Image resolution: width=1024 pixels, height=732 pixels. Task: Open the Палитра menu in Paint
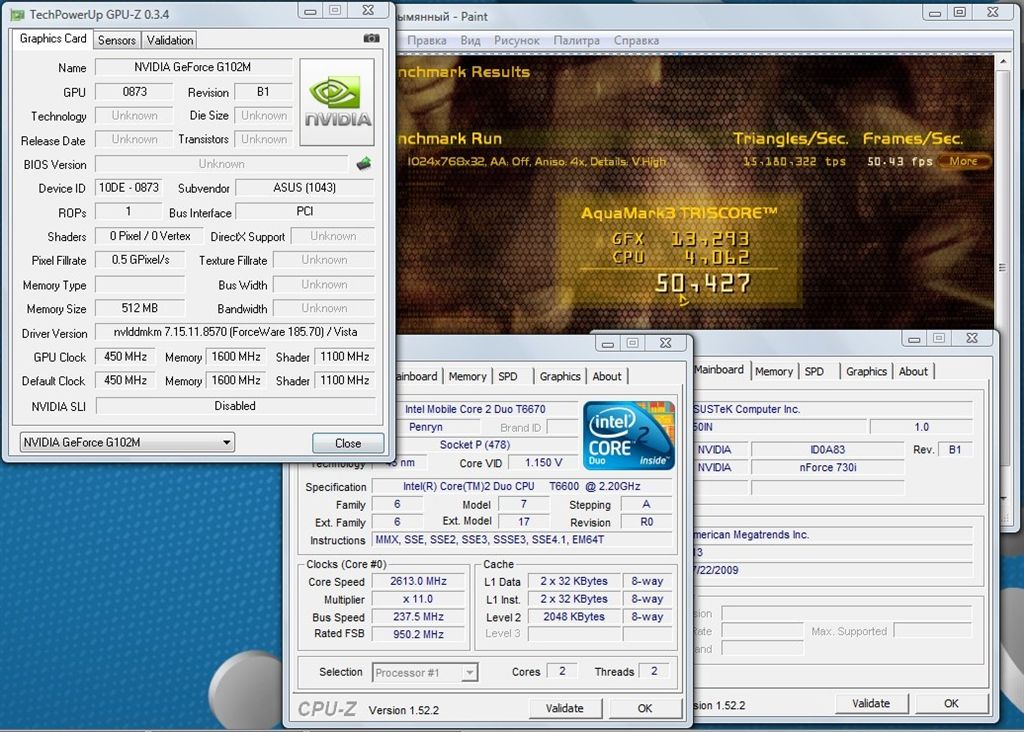coord(576,40)
